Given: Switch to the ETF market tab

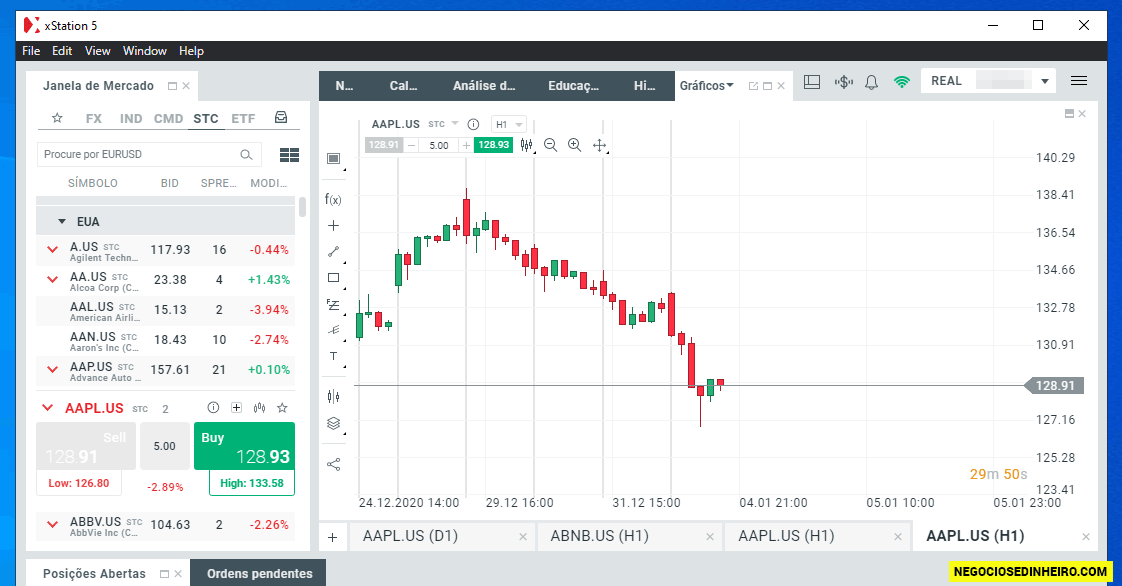Looking at the screenshot, I should pos(243,119).
